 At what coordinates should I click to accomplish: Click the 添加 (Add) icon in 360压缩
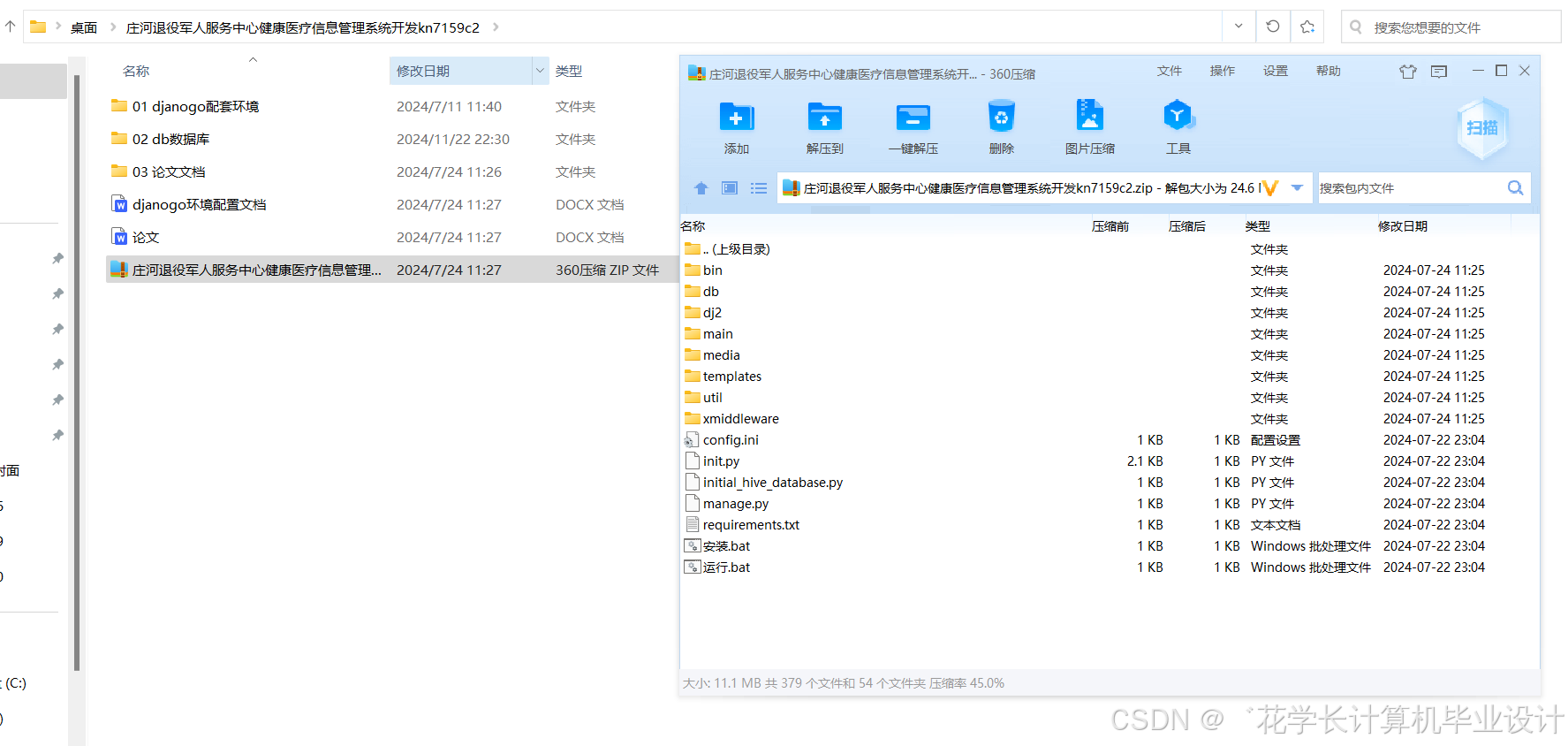[736, 118]
